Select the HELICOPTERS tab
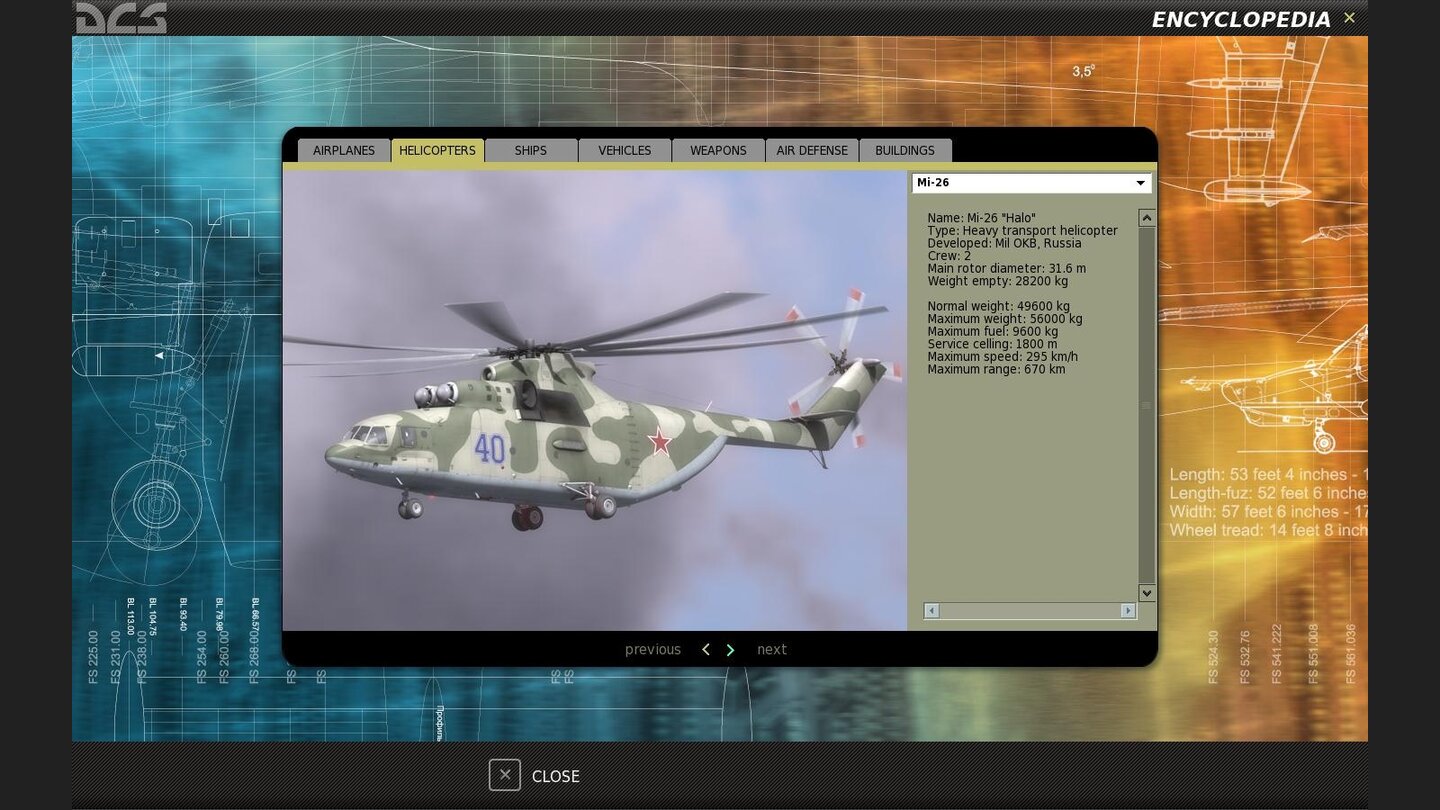This screenshot has height=810, width=1440. 437,150
